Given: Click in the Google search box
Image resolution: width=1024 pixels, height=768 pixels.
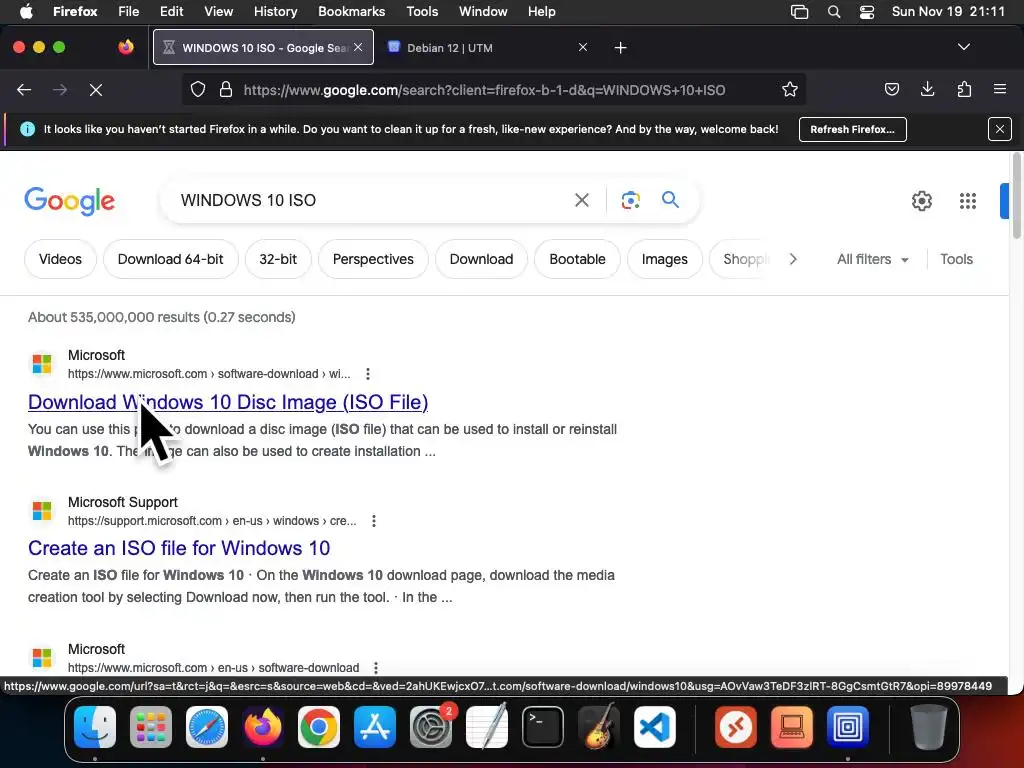Looking at the screenshot, I should tap(372, 200).
